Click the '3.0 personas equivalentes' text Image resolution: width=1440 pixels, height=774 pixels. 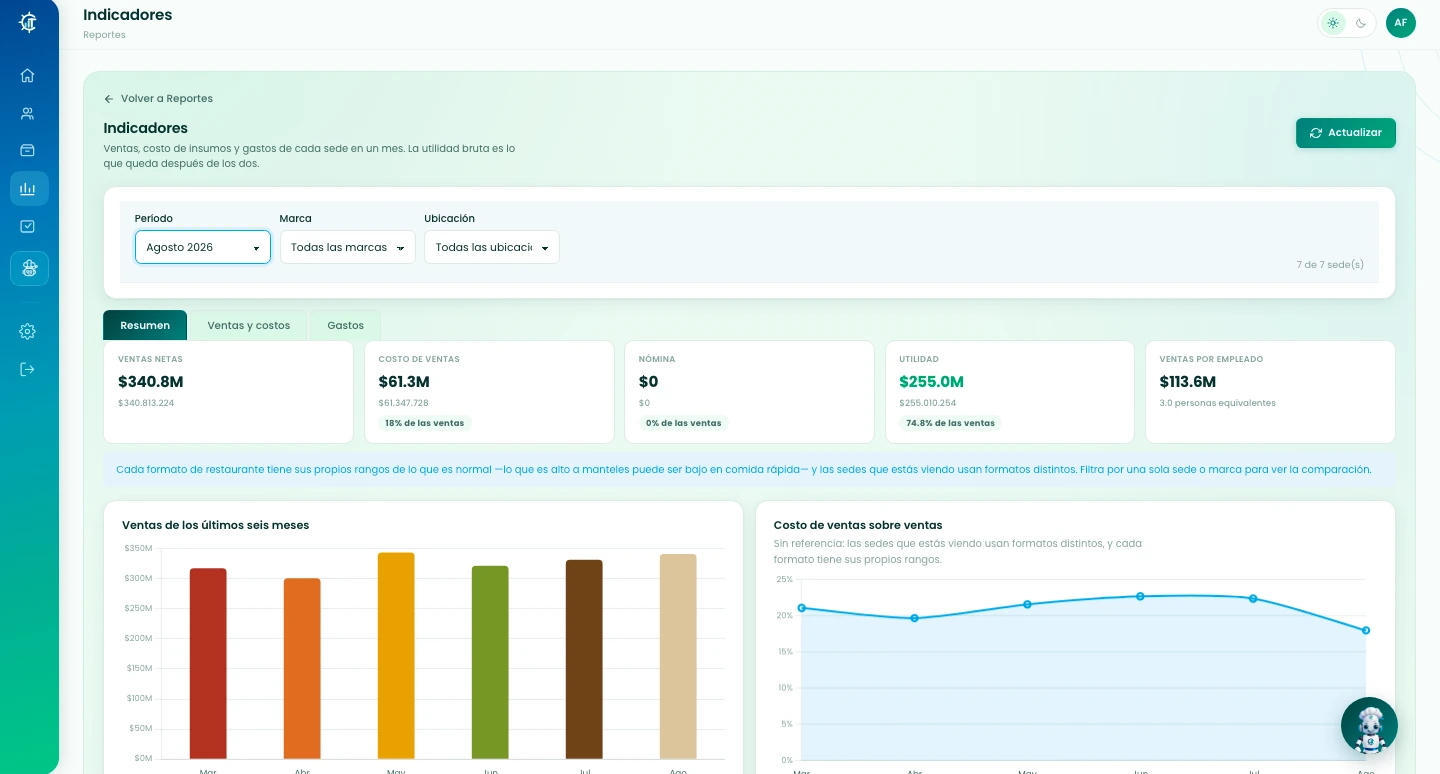(1217, 403)
